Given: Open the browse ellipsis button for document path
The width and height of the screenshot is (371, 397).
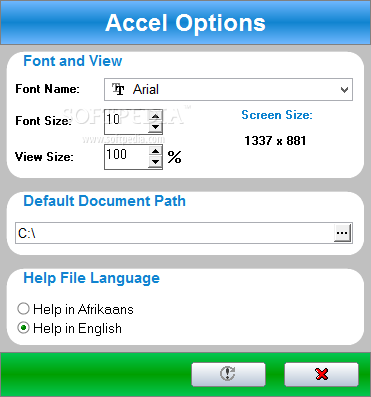Looking at the screenshot, I should [342, 233].
